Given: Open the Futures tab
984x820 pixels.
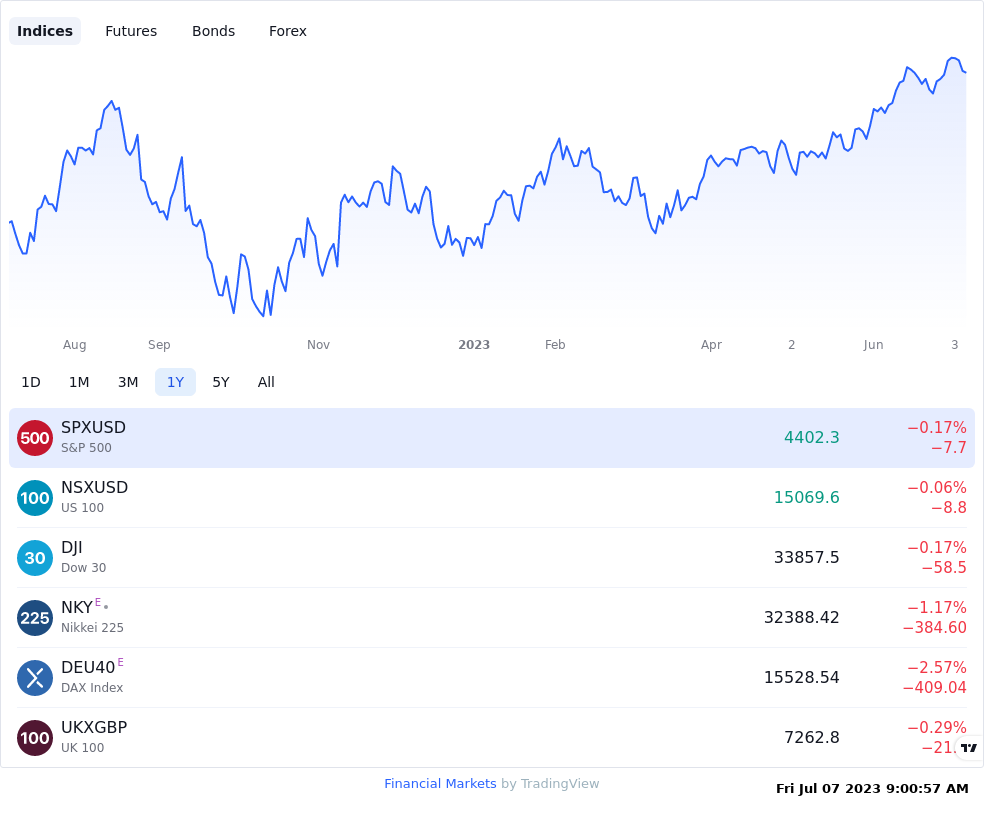Looking at the screenshot, I should coord(131,31).
